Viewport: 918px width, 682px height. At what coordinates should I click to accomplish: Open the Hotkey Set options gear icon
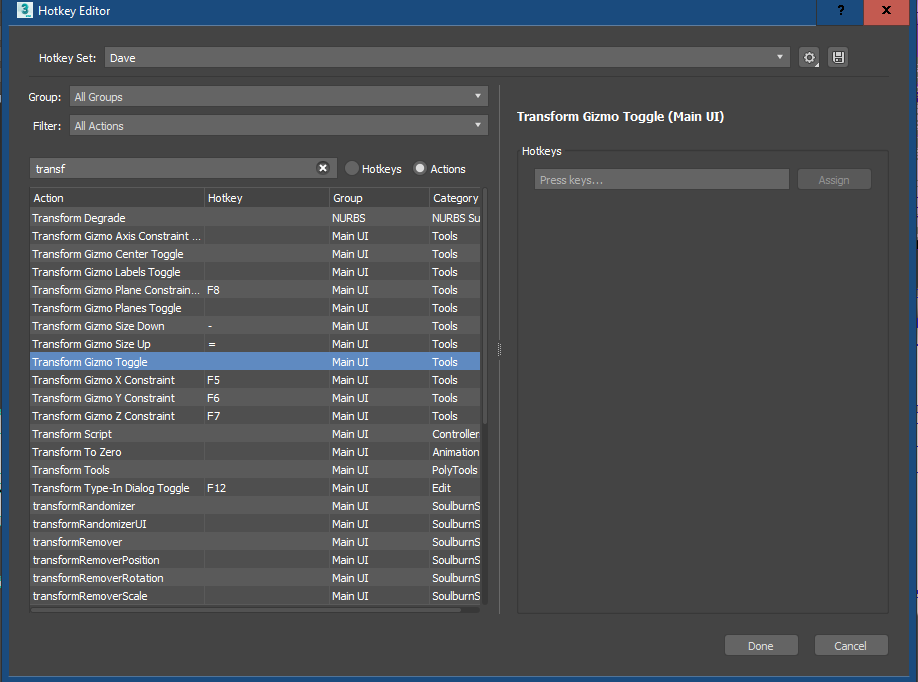[x=809, y=57]
